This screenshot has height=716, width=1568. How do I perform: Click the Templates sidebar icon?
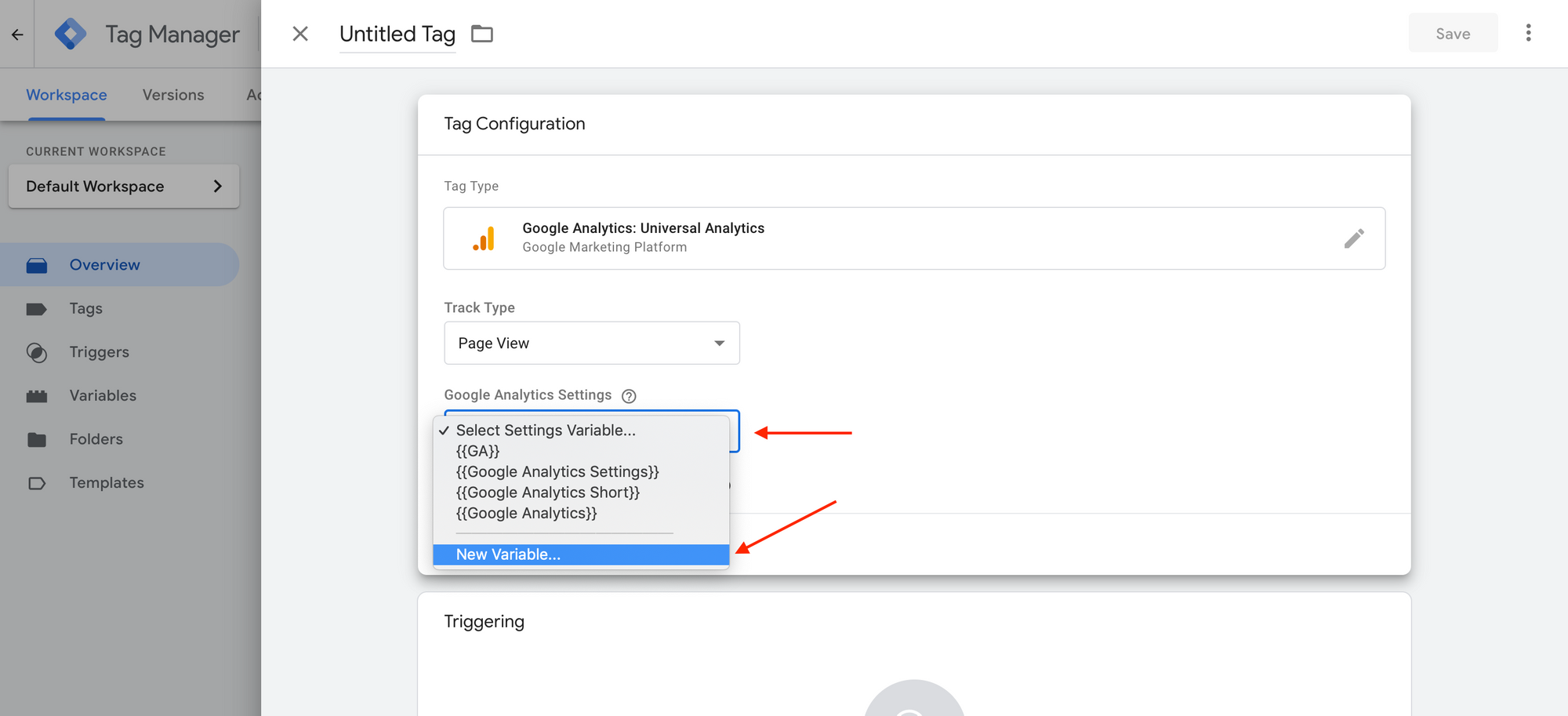[37, 483]
